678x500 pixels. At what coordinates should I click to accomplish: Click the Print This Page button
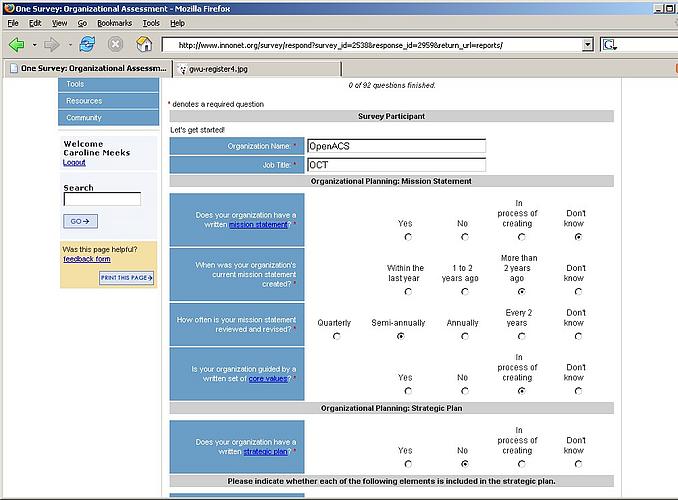pos(127,278)
